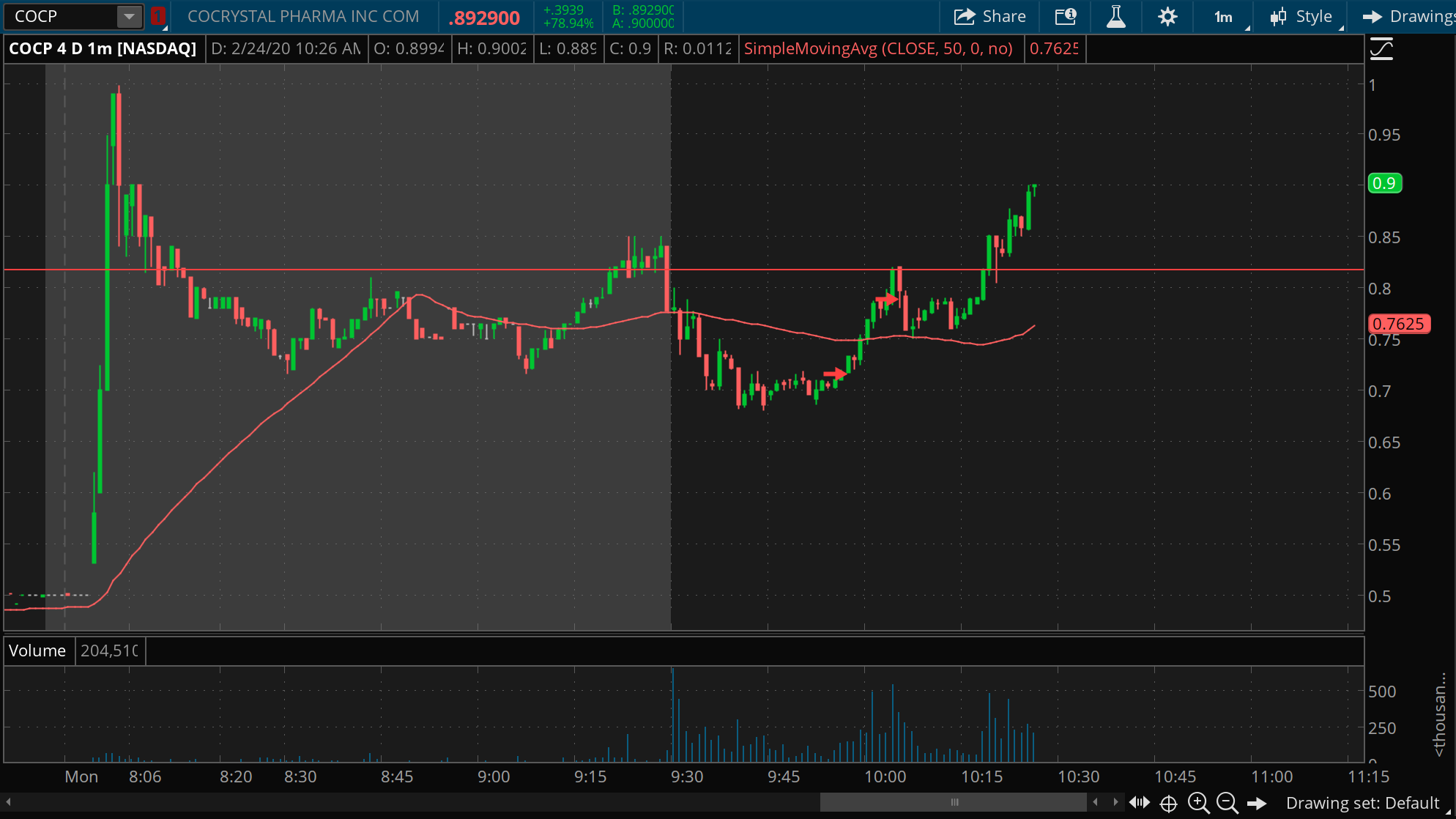Click the Volume subgraph label

(37, 651)
